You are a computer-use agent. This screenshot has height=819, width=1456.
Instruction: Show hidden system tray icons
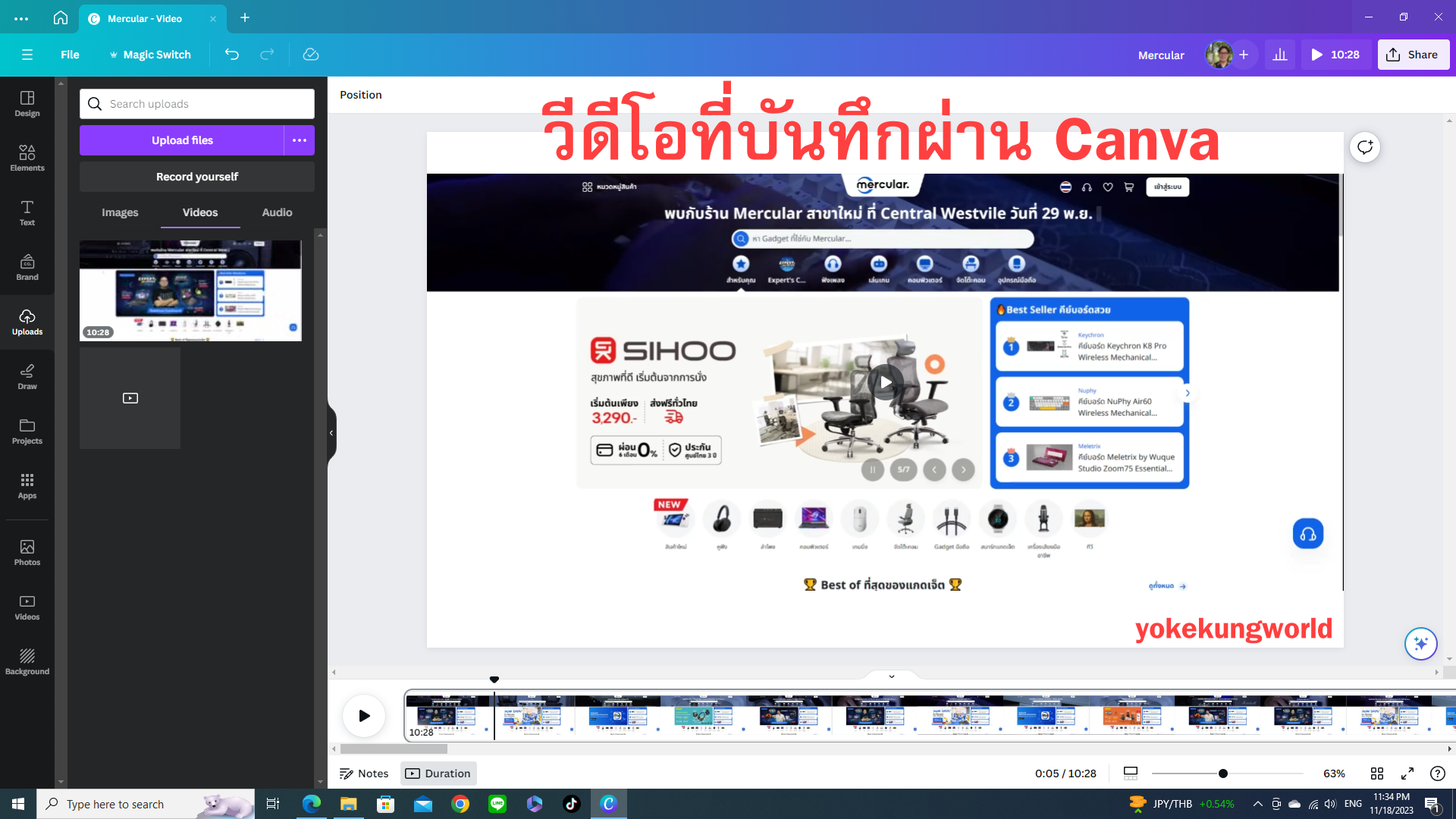[1258, 804]
